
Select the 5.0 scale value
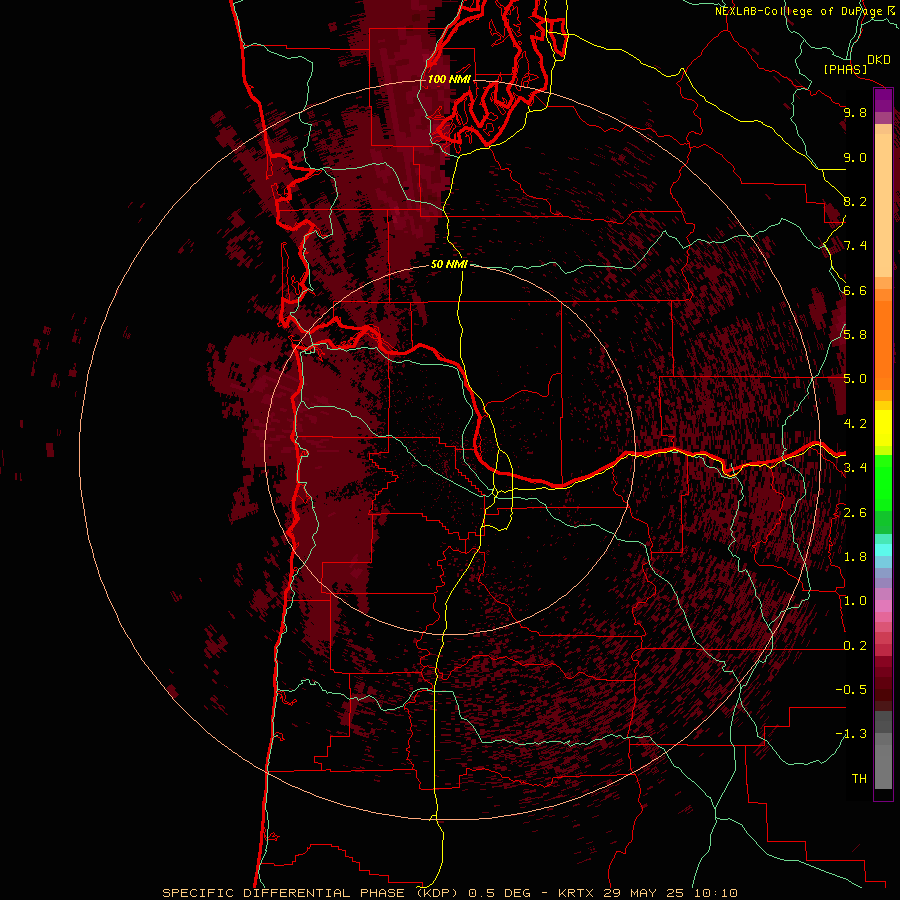pyautogui.click(x=855, y=379)
